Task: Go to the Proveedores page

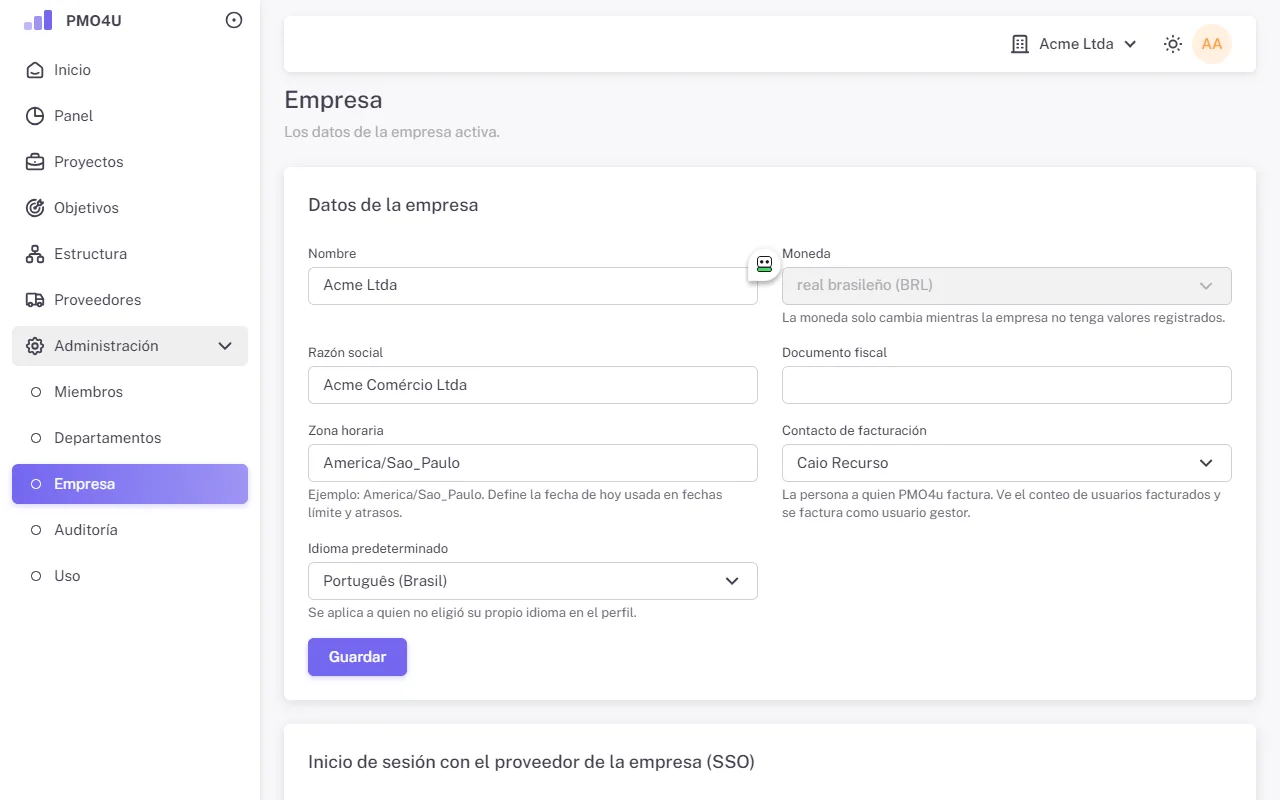Action: tap(130, 300)
